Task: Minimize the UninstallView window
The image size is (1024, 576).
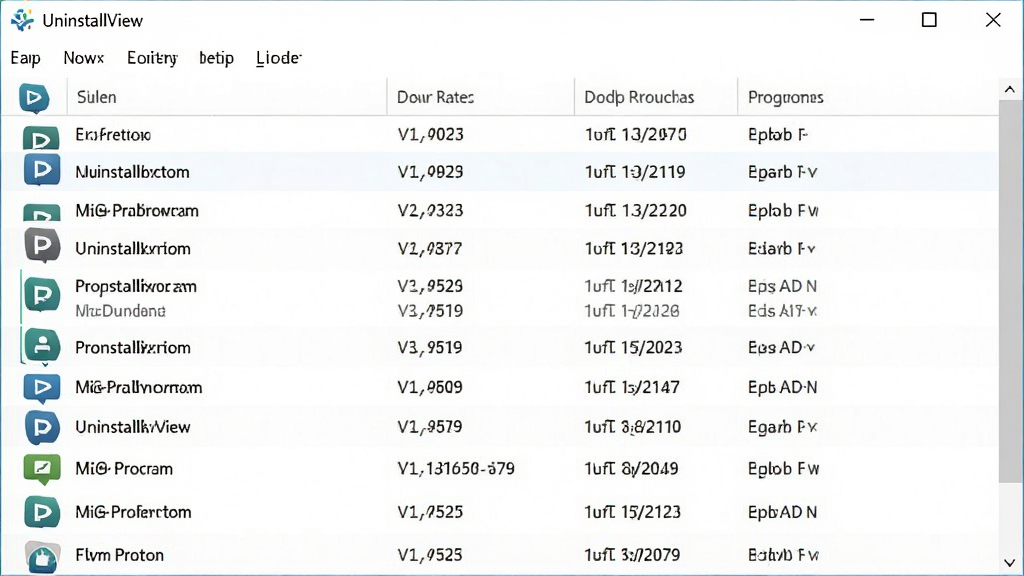Action: click(867, 20)
